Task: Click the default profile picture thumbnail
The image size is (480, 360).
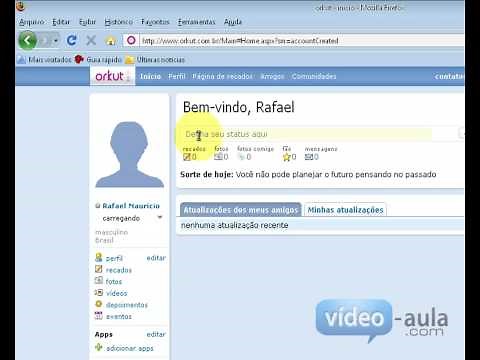Action: (x=129, y=154)
